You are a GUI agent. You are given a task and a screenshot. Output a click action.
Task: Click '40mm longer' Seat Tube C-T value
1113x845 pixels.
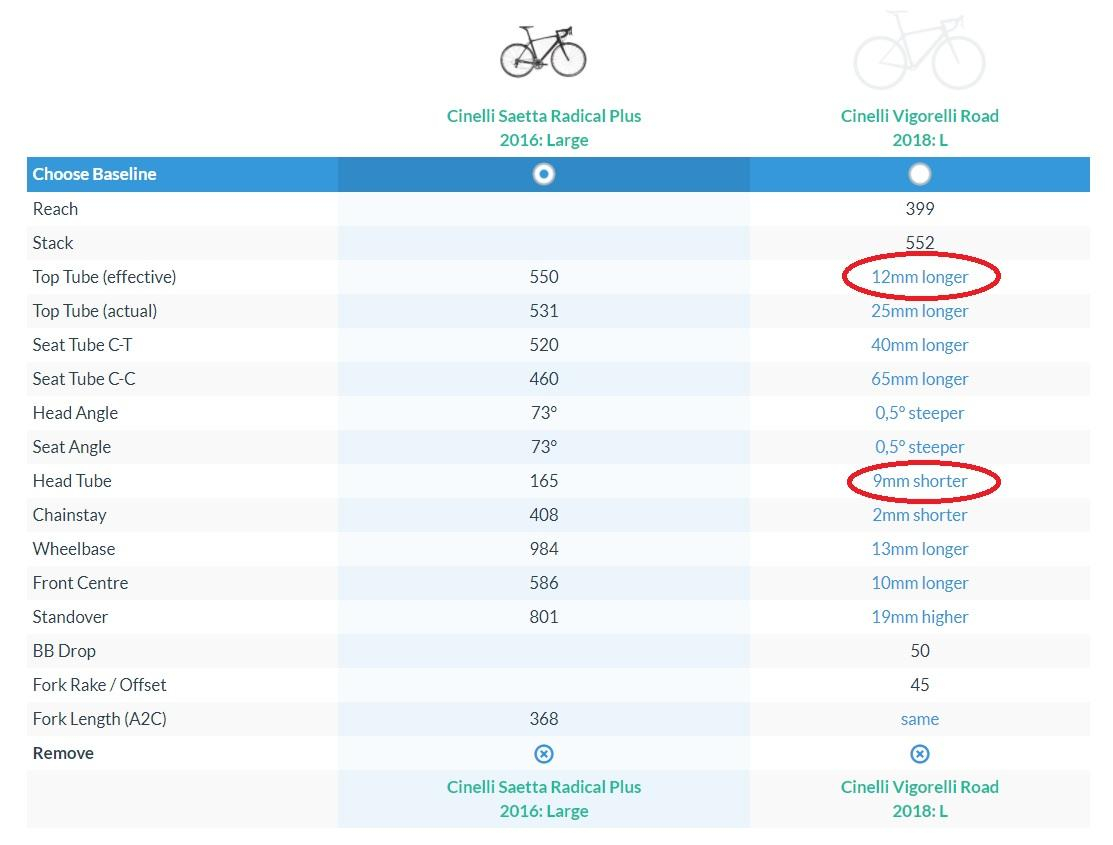point(919,345)
